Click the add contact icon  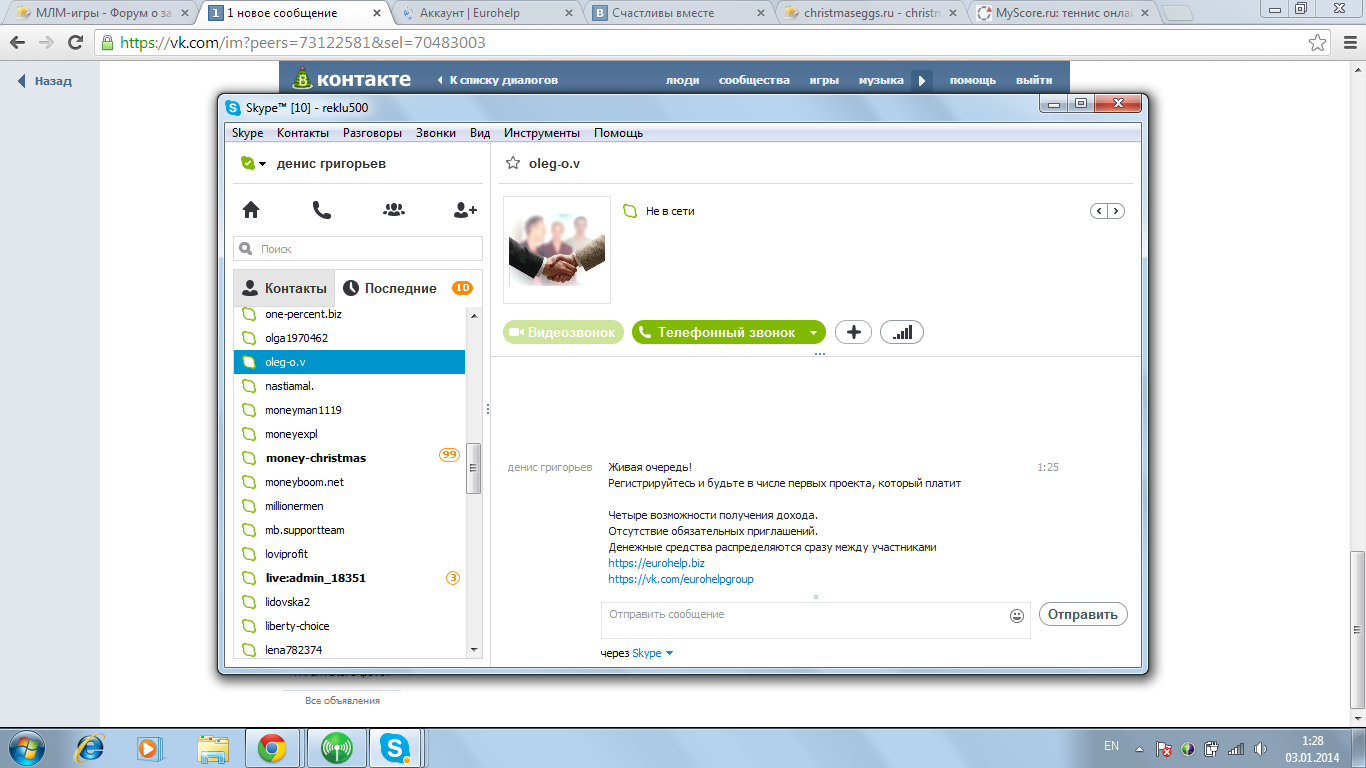465,210
